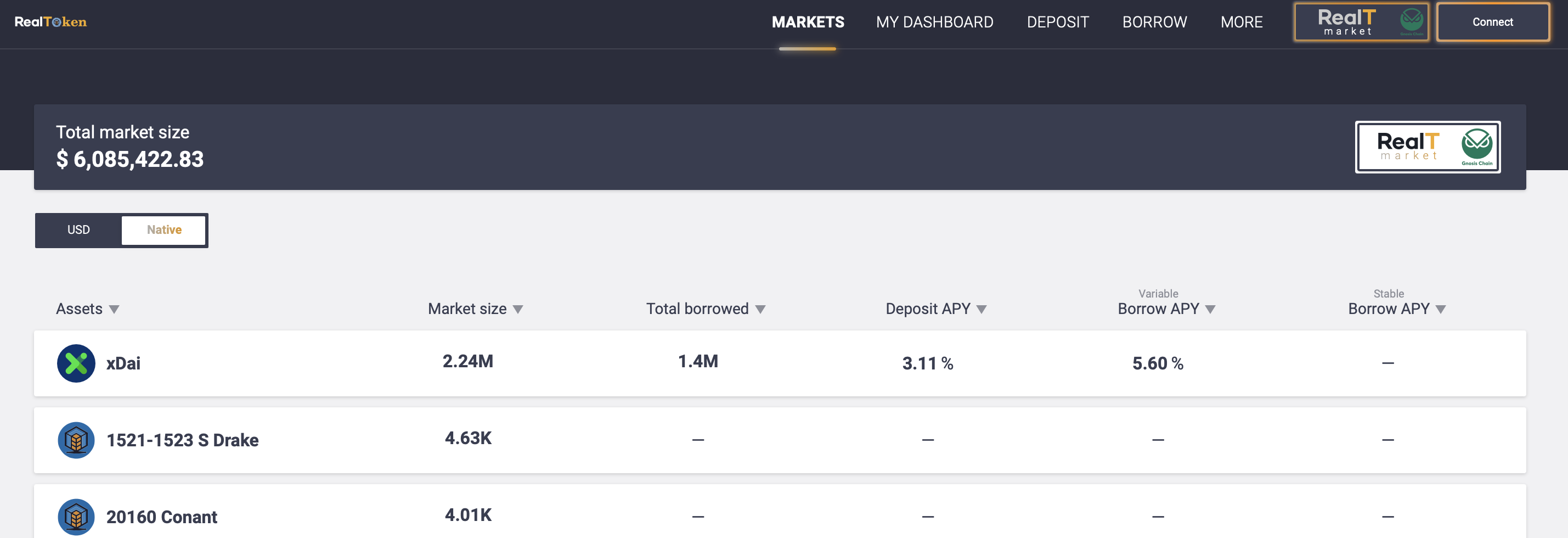Click the xDai token icon
The height and width of the screenshot is (538, 1568).
[x=76, y=363]
